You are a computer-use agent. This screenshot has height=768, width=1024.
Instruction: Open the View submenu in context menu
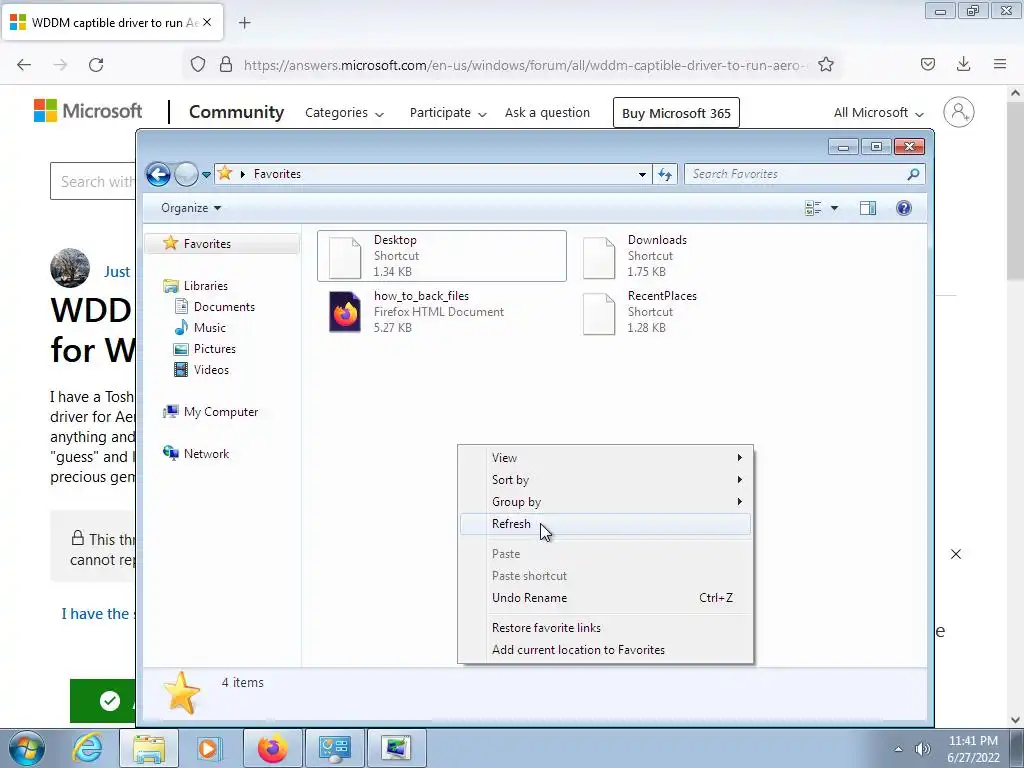coord(605,458)
